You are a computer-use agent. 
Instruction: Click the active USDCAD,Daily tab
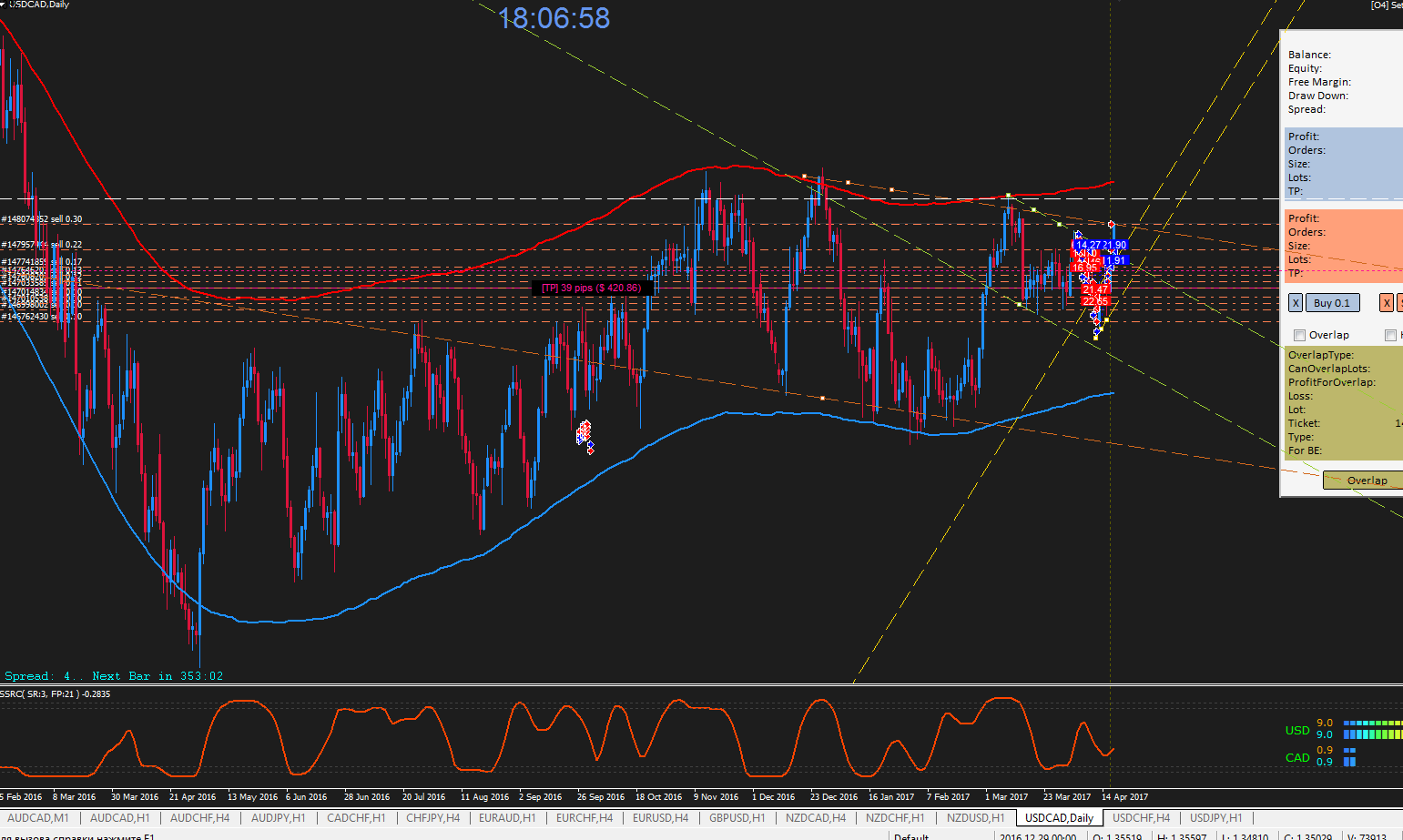pos(1060,818)
